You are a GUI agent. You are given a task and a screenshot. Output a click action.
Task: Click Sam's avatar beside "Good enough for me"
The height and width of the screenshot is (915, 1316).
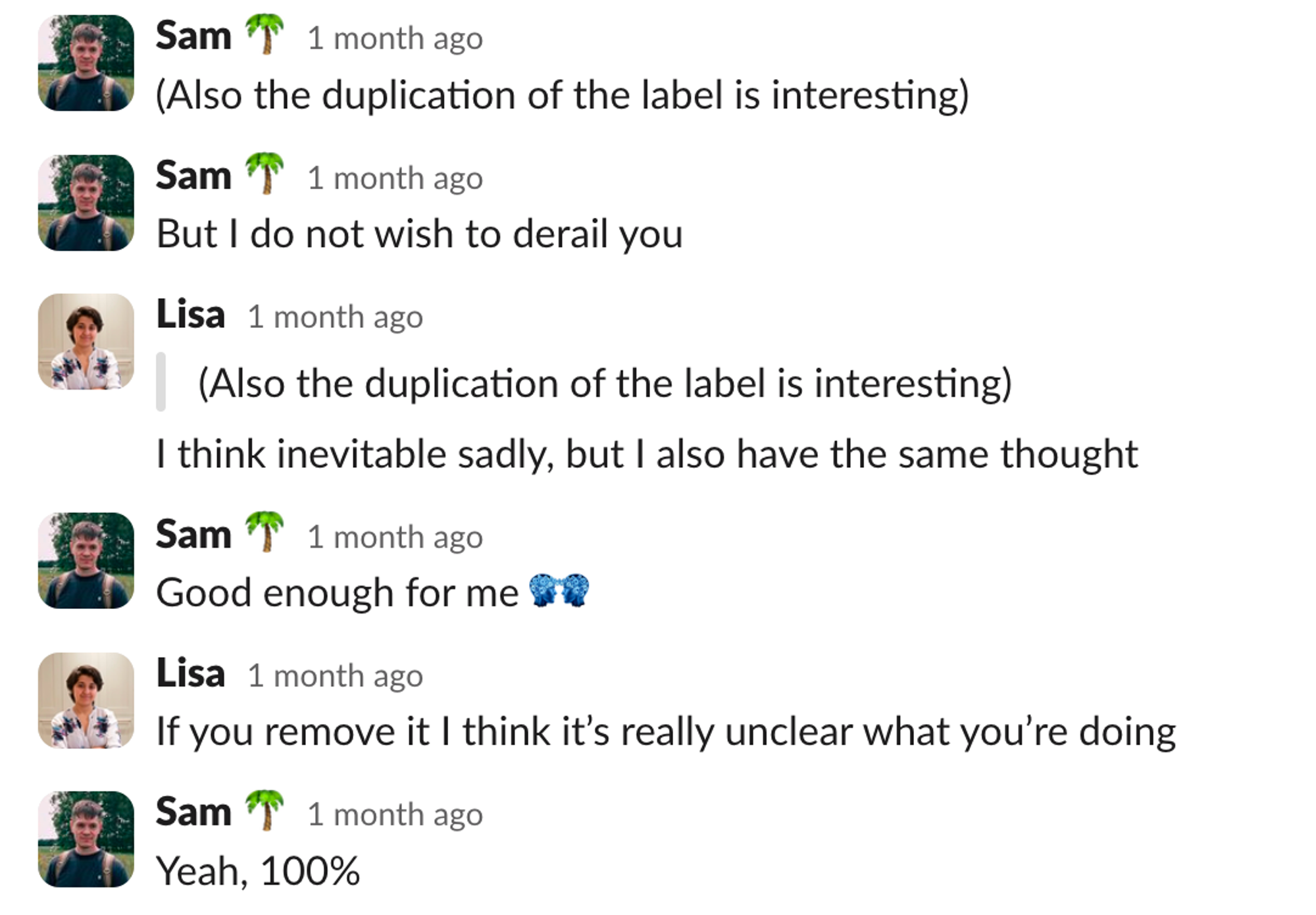point(86,561)
